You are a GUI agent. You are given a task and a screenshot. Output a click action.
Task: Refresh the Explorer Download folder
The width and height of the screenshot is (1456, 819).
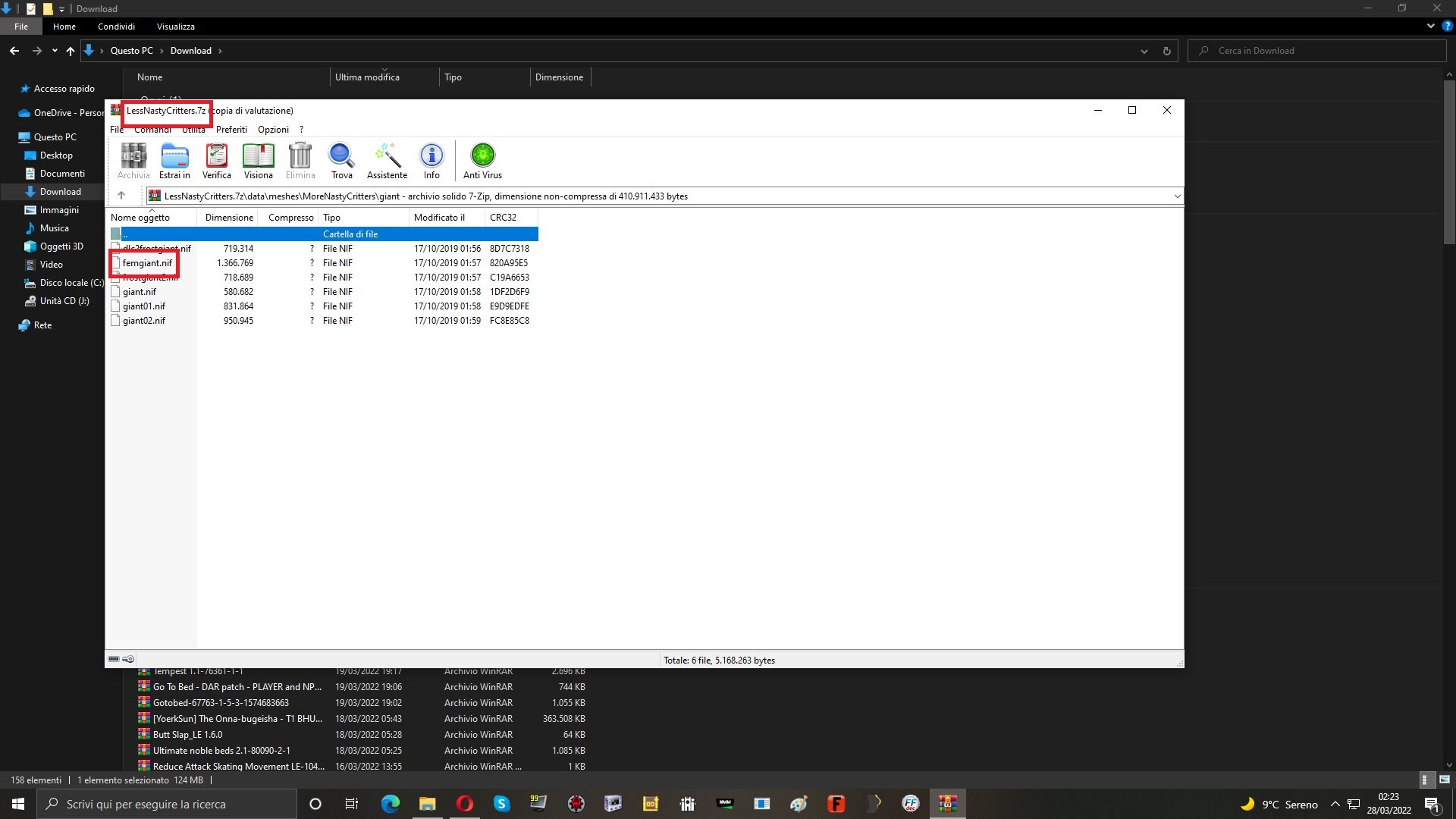[1166, 51]
